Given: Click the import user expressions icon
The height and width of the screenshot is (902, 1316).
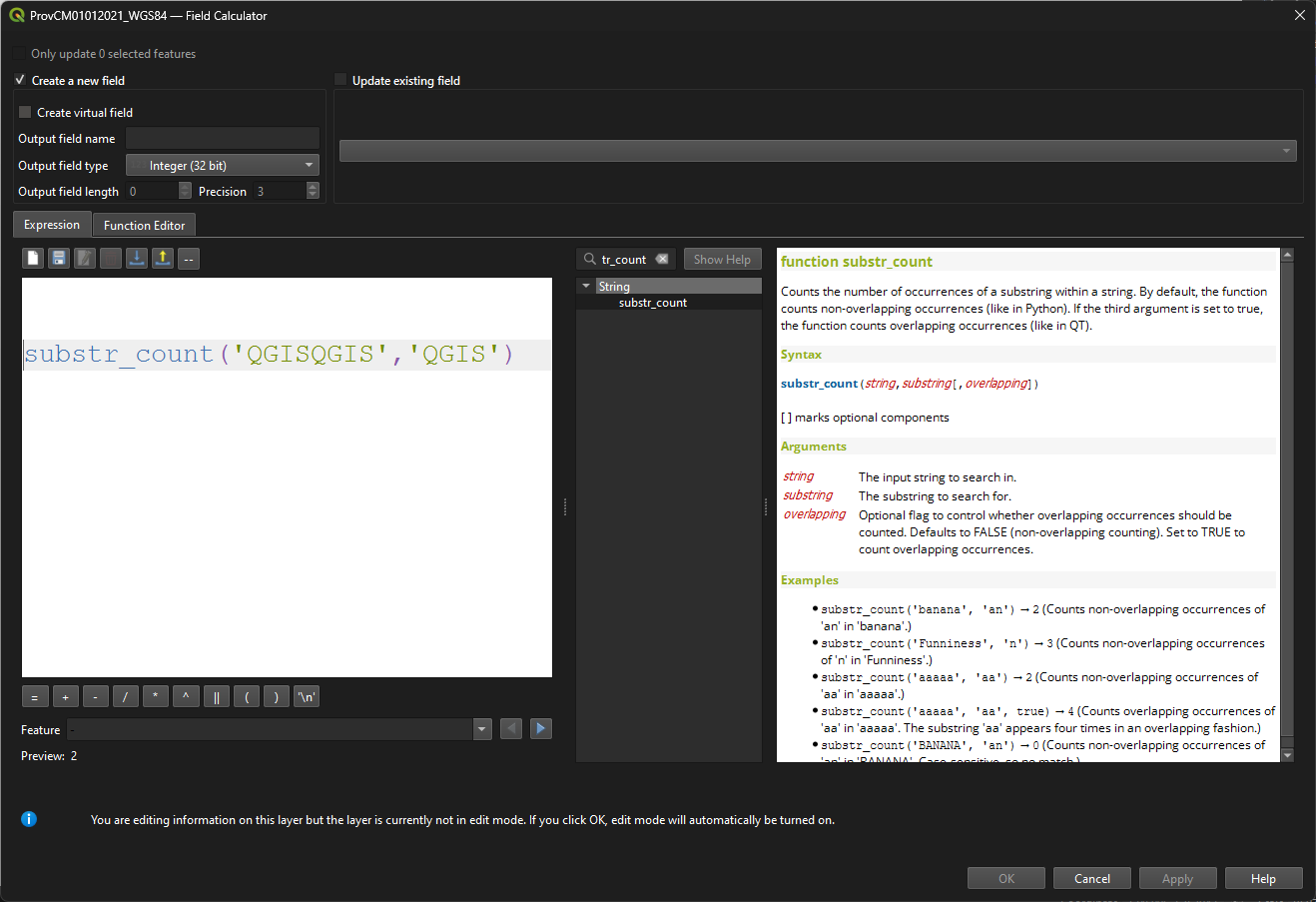Looking at the screenshot, I should [137, 259].
